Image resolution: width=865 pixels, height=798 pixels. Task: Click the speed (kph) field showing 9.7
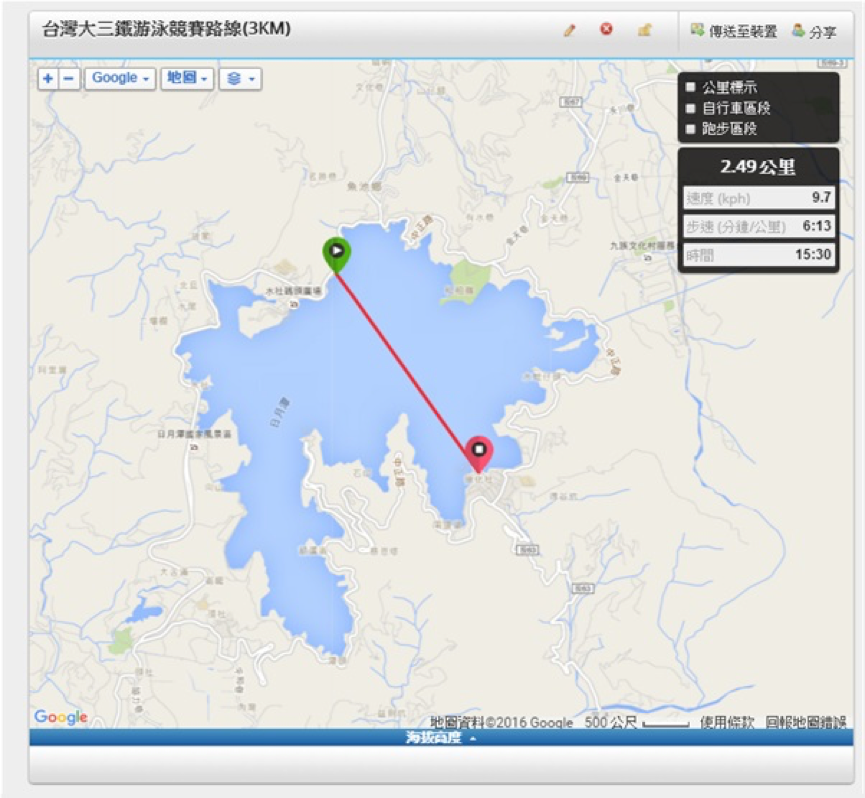[x=759, y=197]
